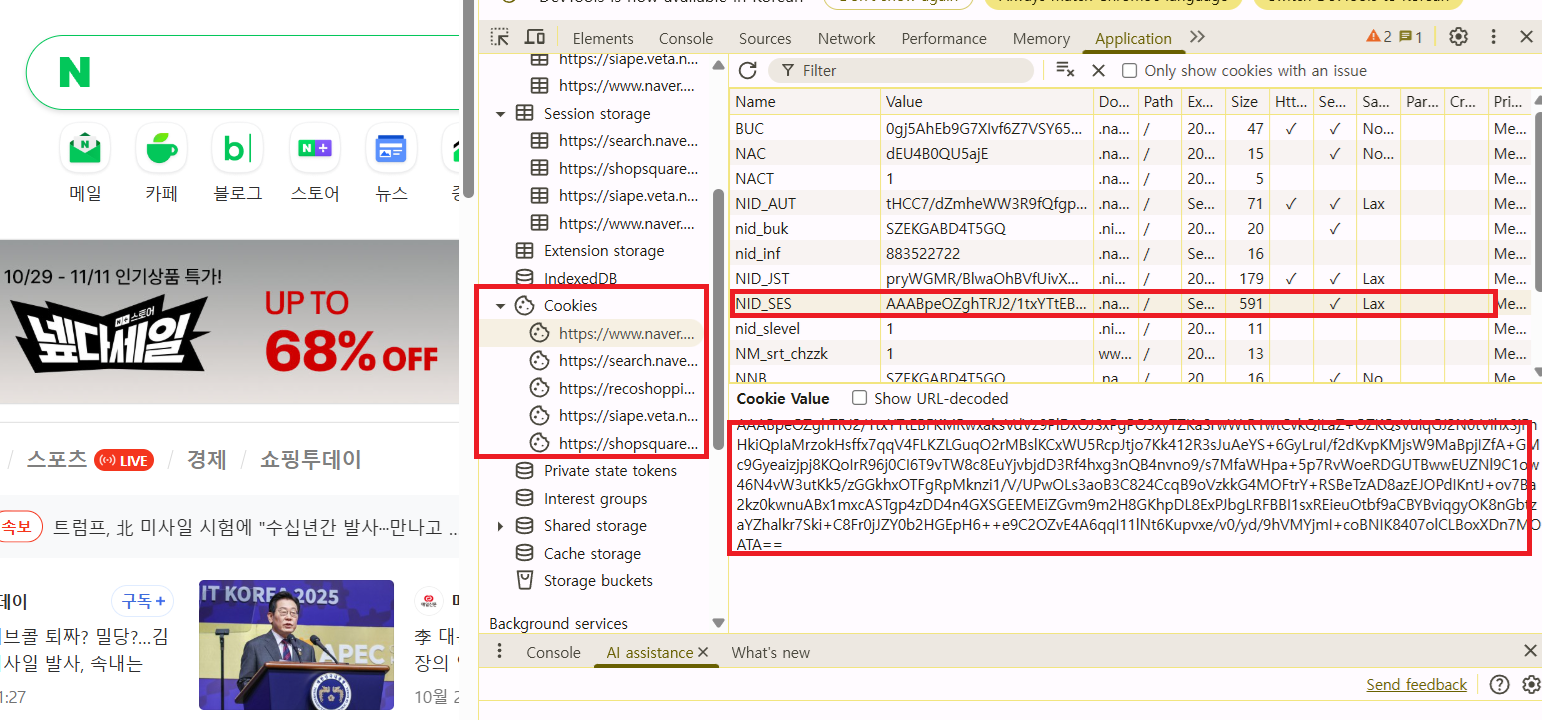The height and width of the screenshot is (720, 1542).
Task: Open AI assistance settings gear at bottom
Action: 1531,684
